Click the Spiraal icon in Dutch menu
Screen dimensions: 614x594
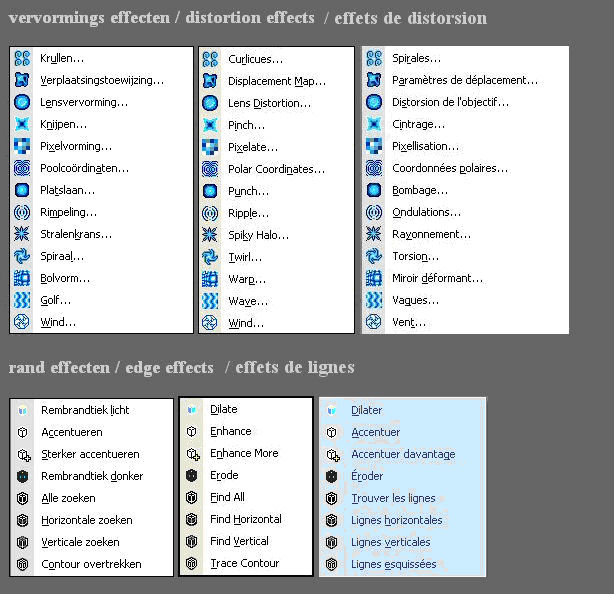point(22,256)
